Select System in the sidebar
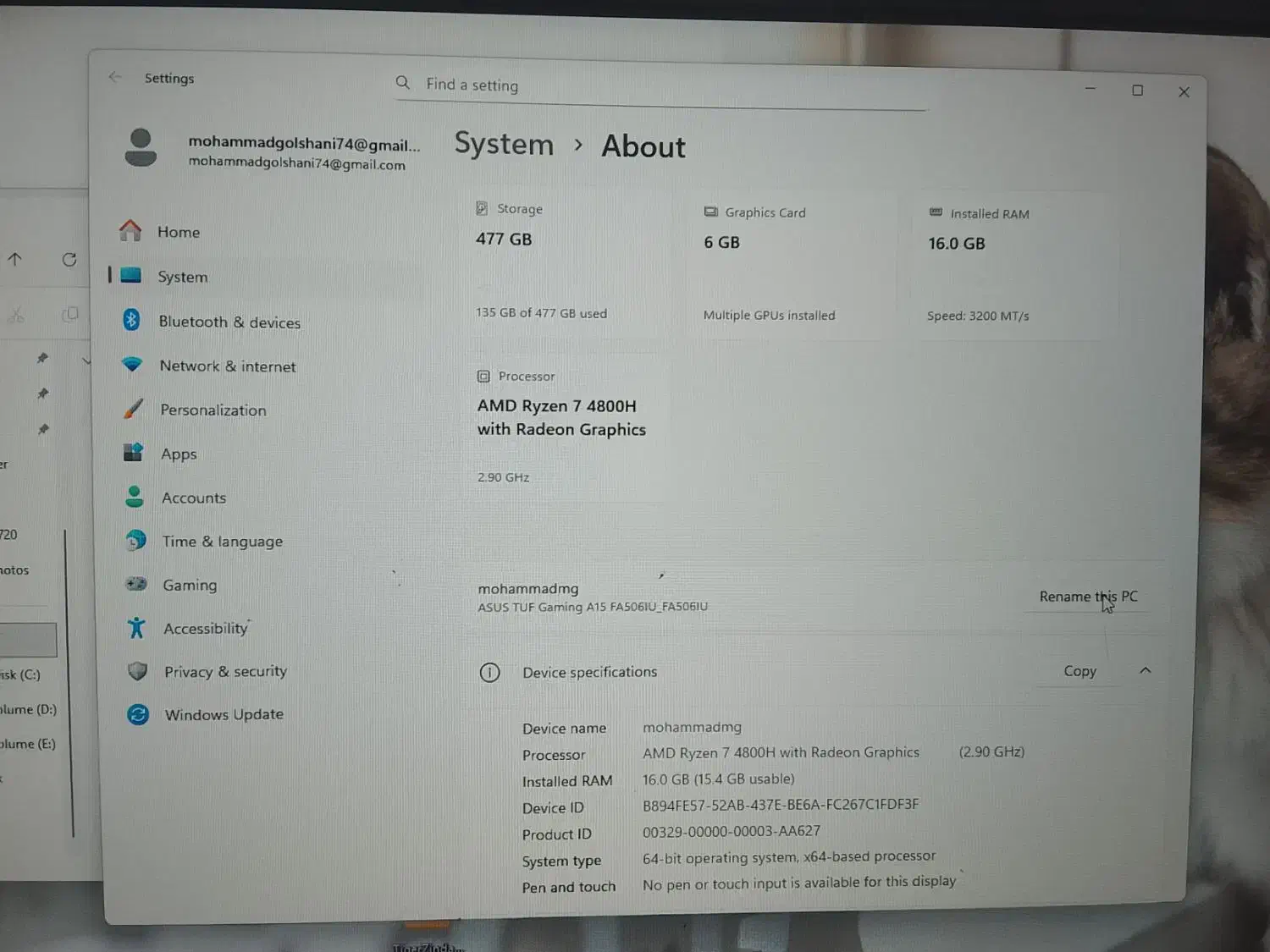The height and width of the screenshot is (952, 1270). tap(182, 277)
